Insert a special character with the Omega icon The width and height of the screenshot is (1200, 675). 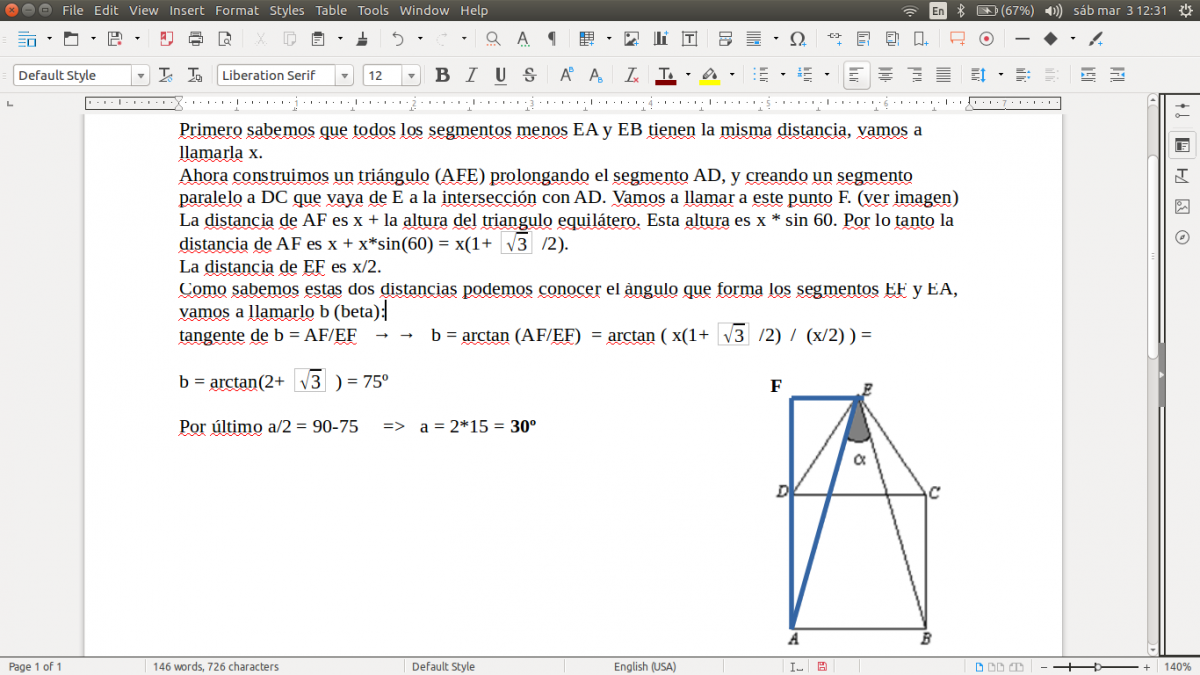[797, 39]
